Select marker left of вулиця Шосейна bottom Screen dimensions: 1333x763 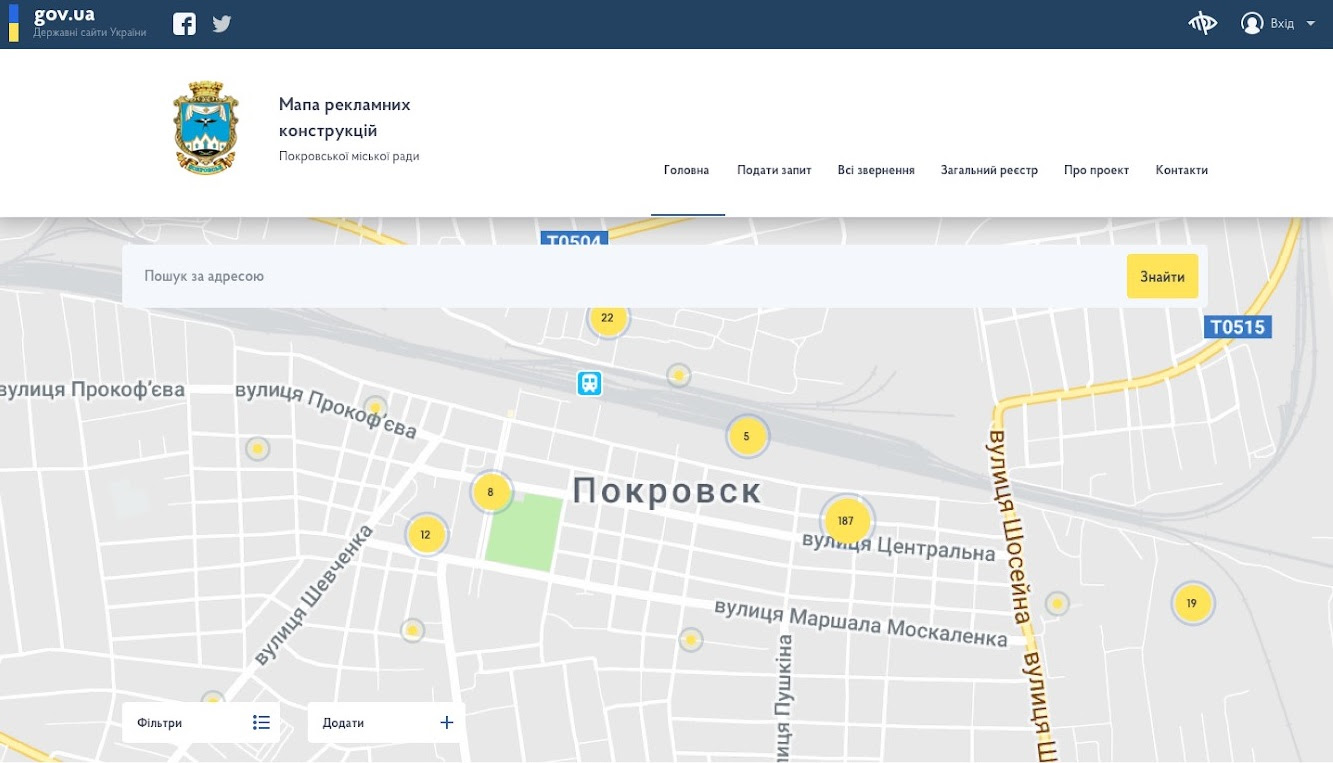coord(1057,604)
